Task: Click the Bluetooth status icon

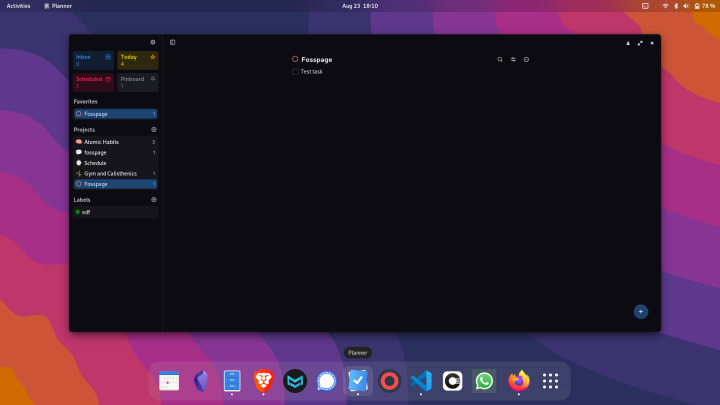Action: (676, 6)
